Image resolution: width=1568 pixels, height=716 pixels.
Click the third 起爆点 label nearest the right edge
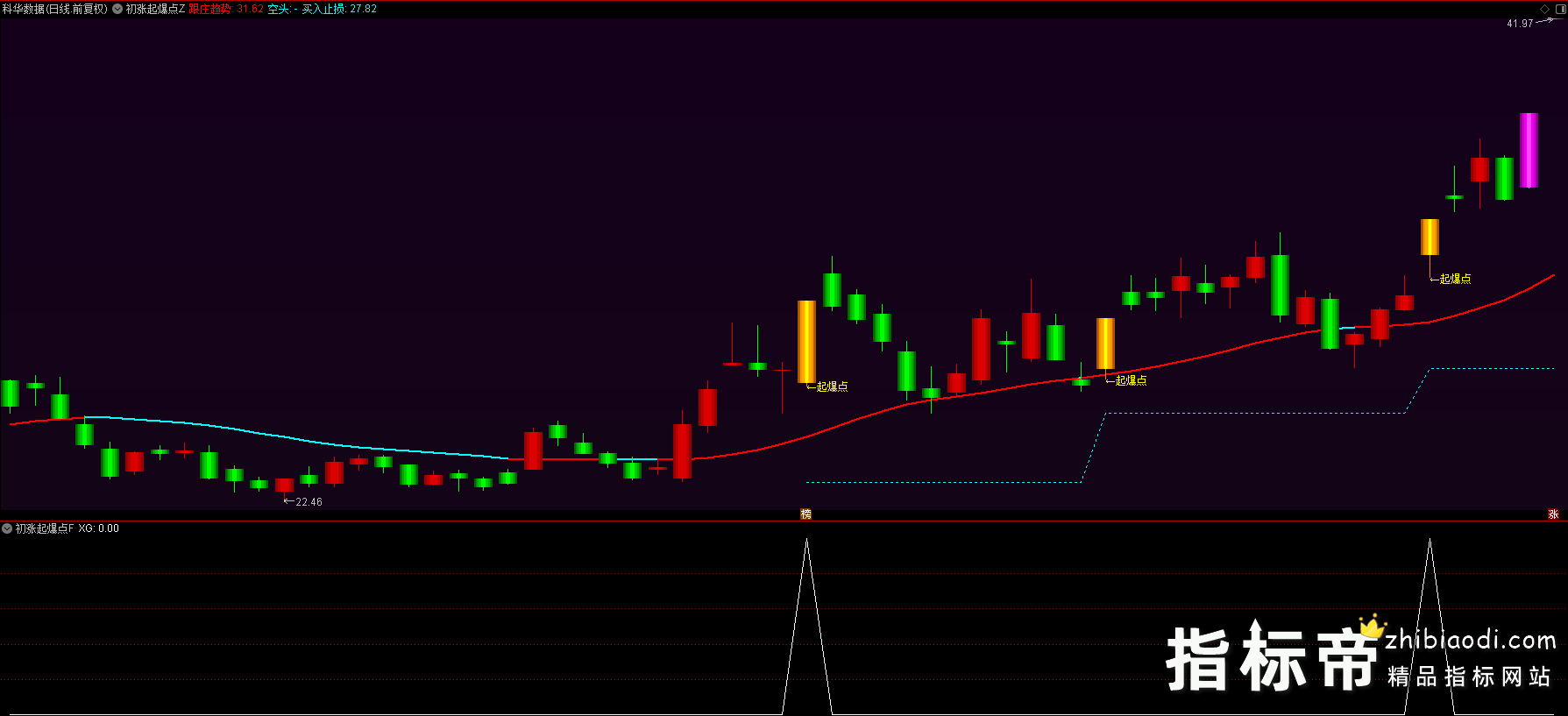click(1455, 279)
